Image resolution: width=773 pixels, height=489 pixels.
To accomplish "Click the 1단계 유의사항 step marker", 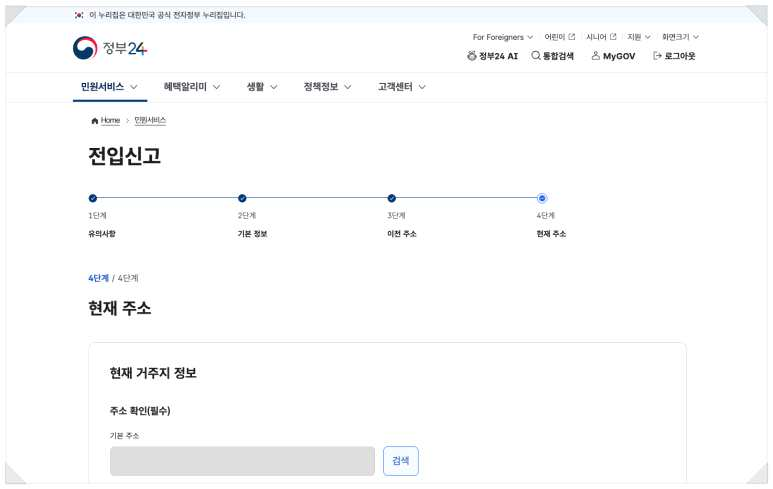I will (x=93, y=198).
